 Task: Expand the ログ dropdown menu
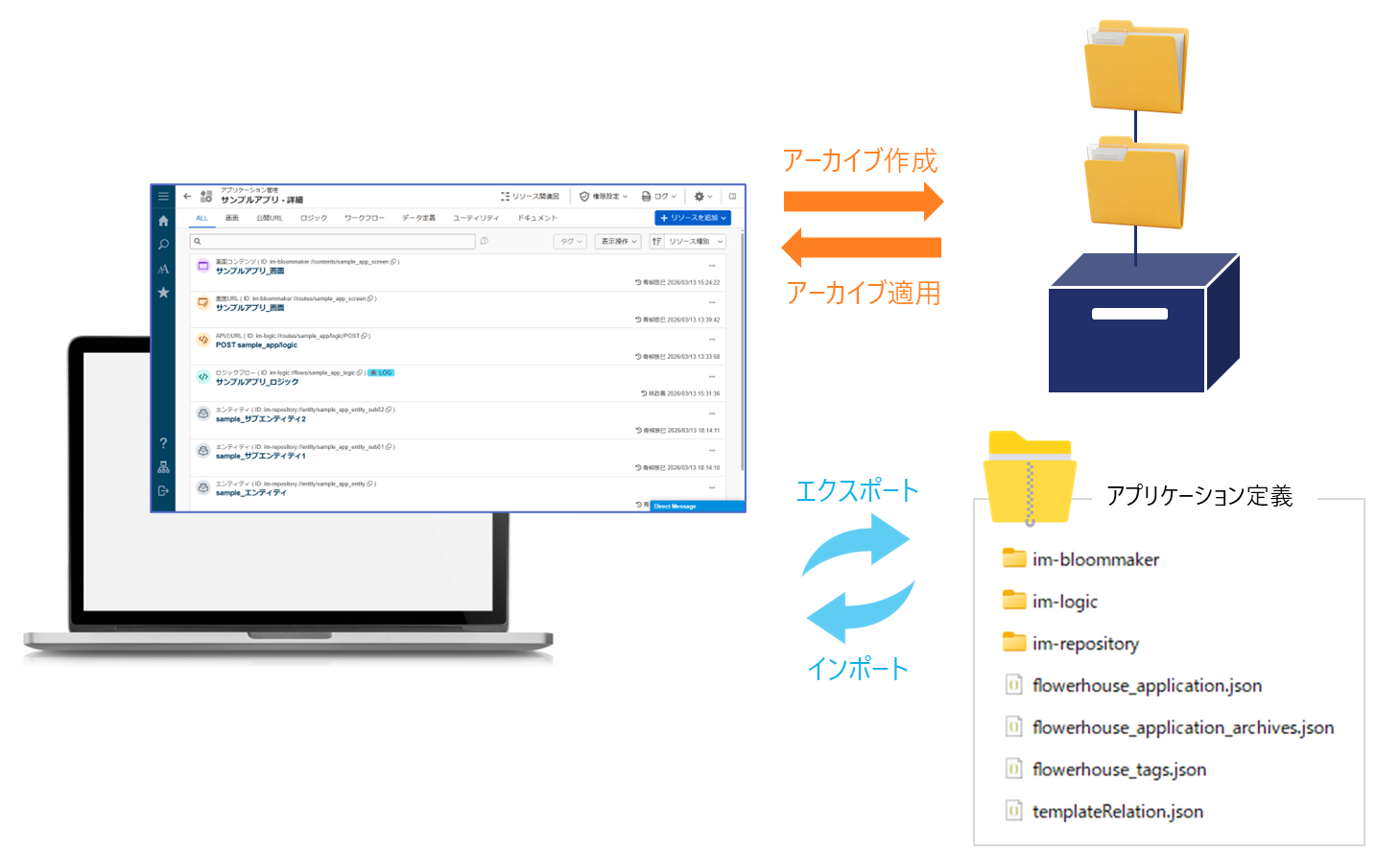[x=659, y=196]
